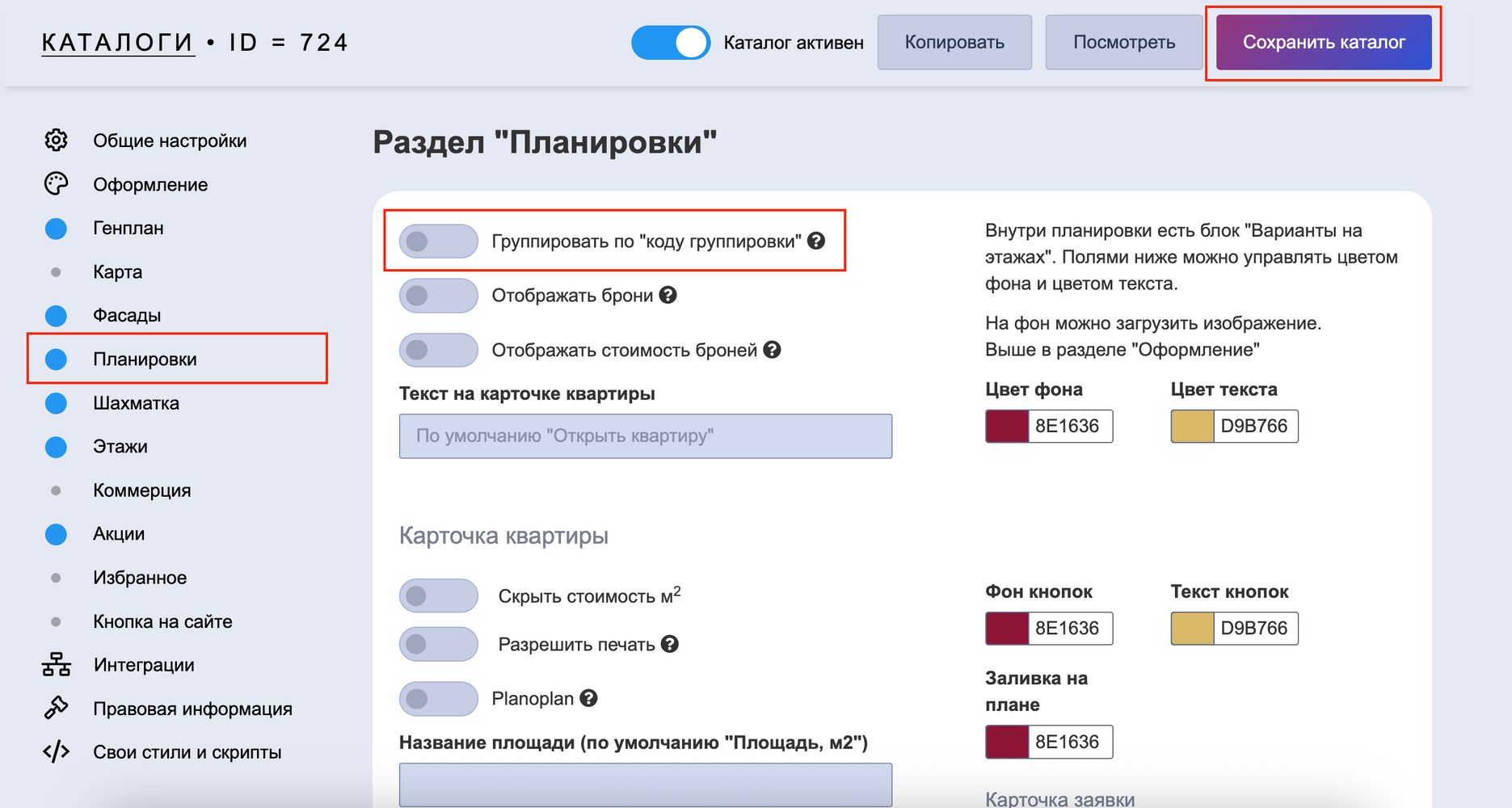The width and height of the screenshot is (1512, 808).
Task: Go to the Этажи menu item
Action: (x=120, y=447)
